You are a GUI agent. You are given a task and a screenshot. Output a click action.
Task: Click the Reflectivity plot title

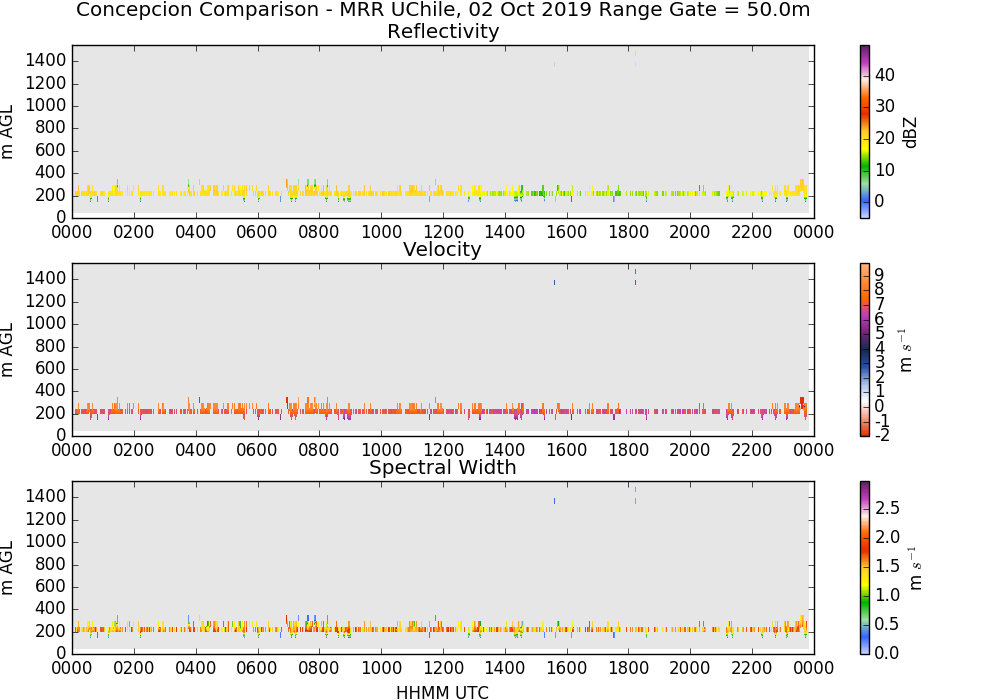click(443, 31)
